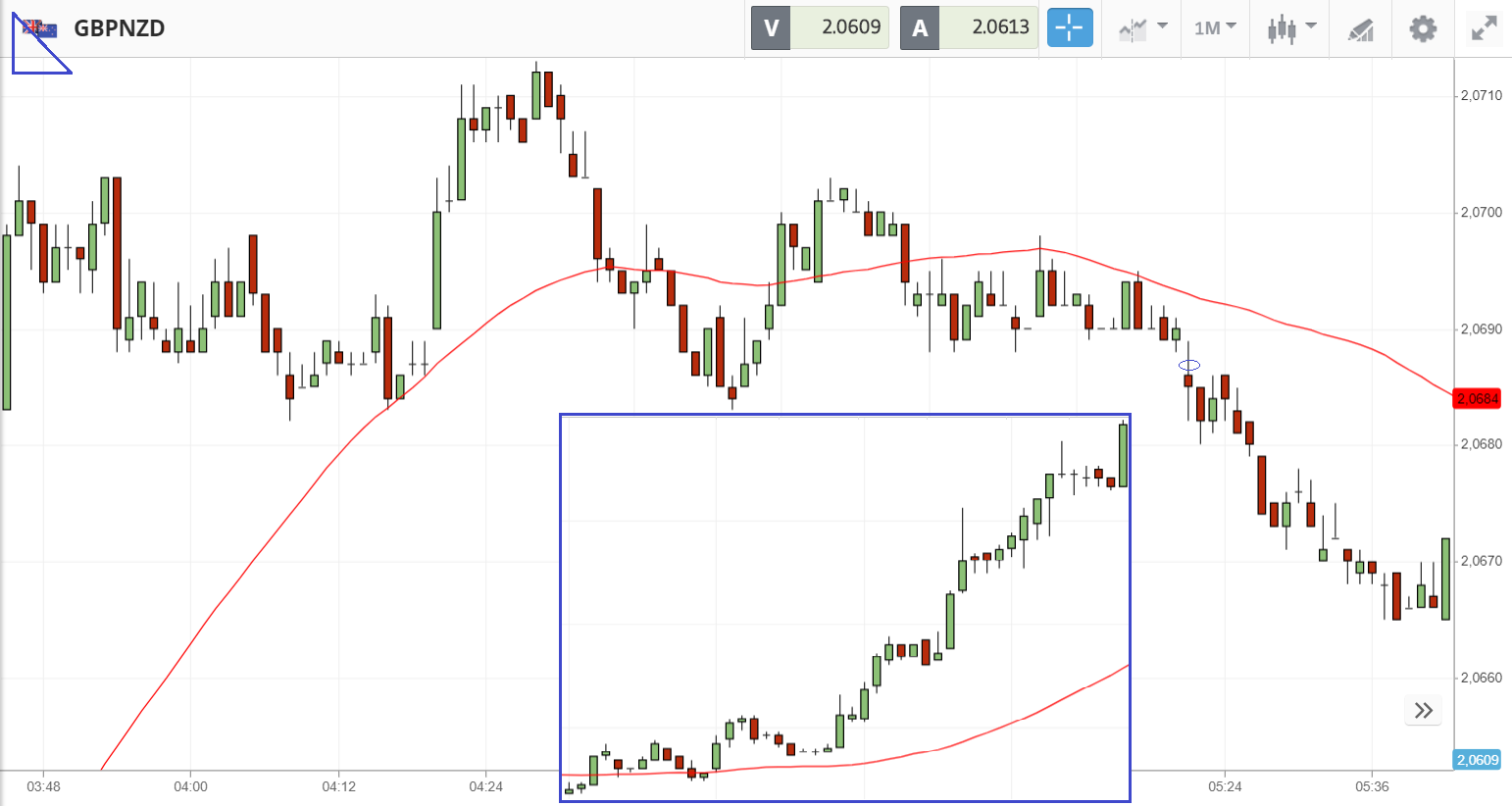This screenshot has width=1512, height=806.
Task: Toggle the crosshair cursor button
Action: (x=1069, y=27)
